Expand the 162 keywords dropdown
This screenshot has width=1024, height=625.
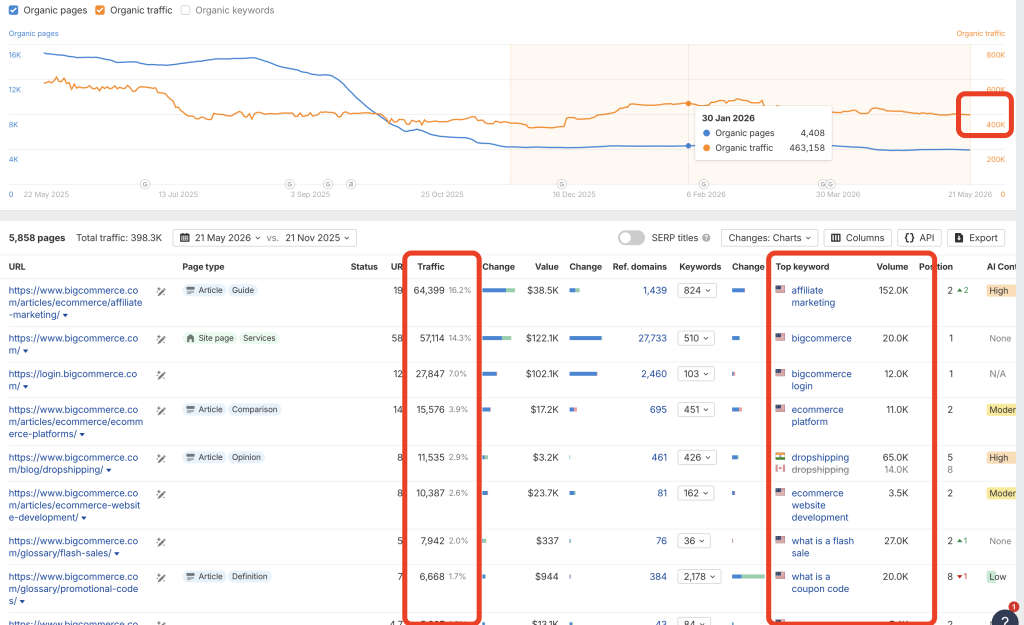[x=696, y=493]
